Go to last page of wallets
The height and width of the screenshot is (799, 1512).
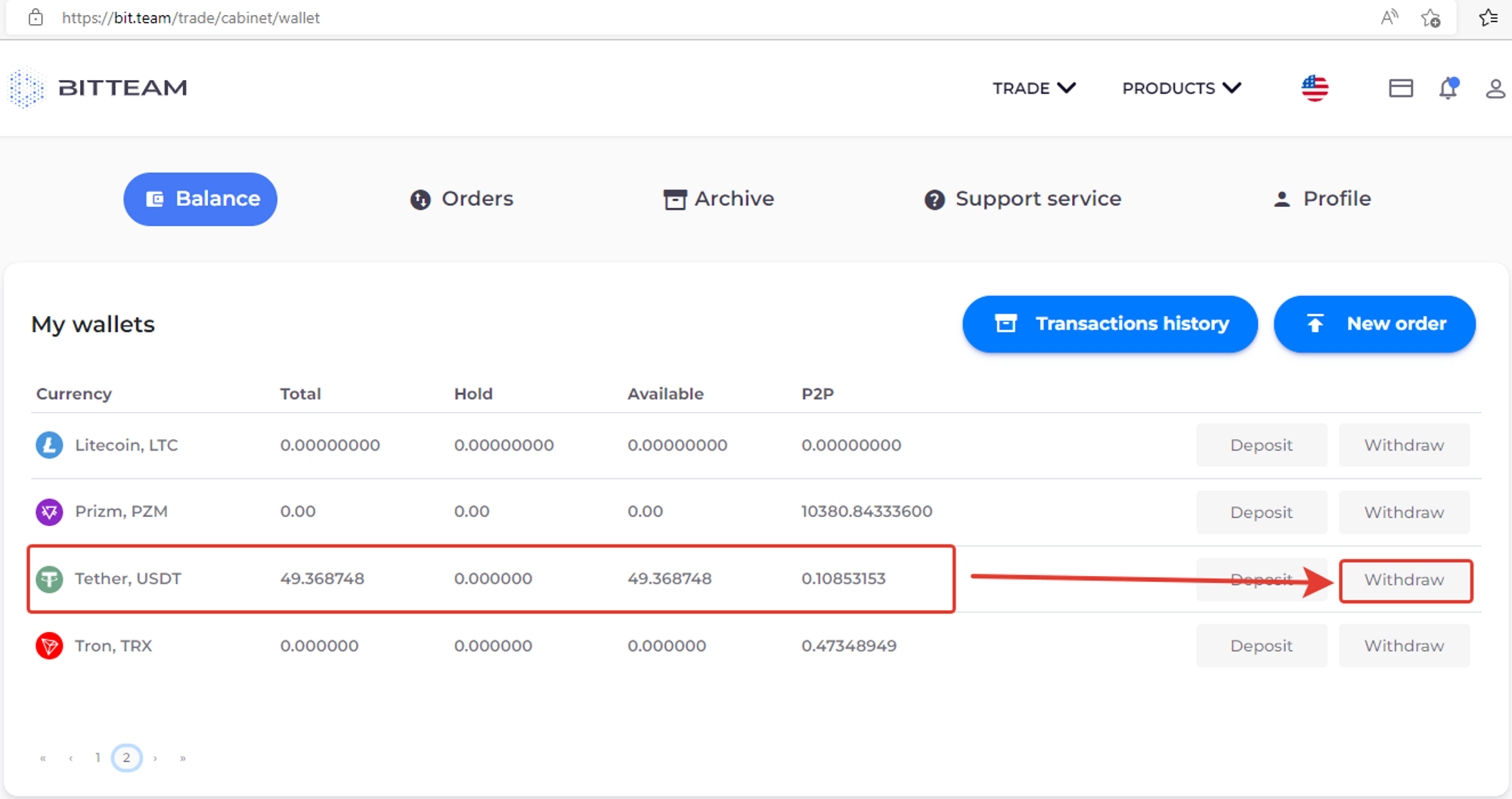[x=182, y=757]
